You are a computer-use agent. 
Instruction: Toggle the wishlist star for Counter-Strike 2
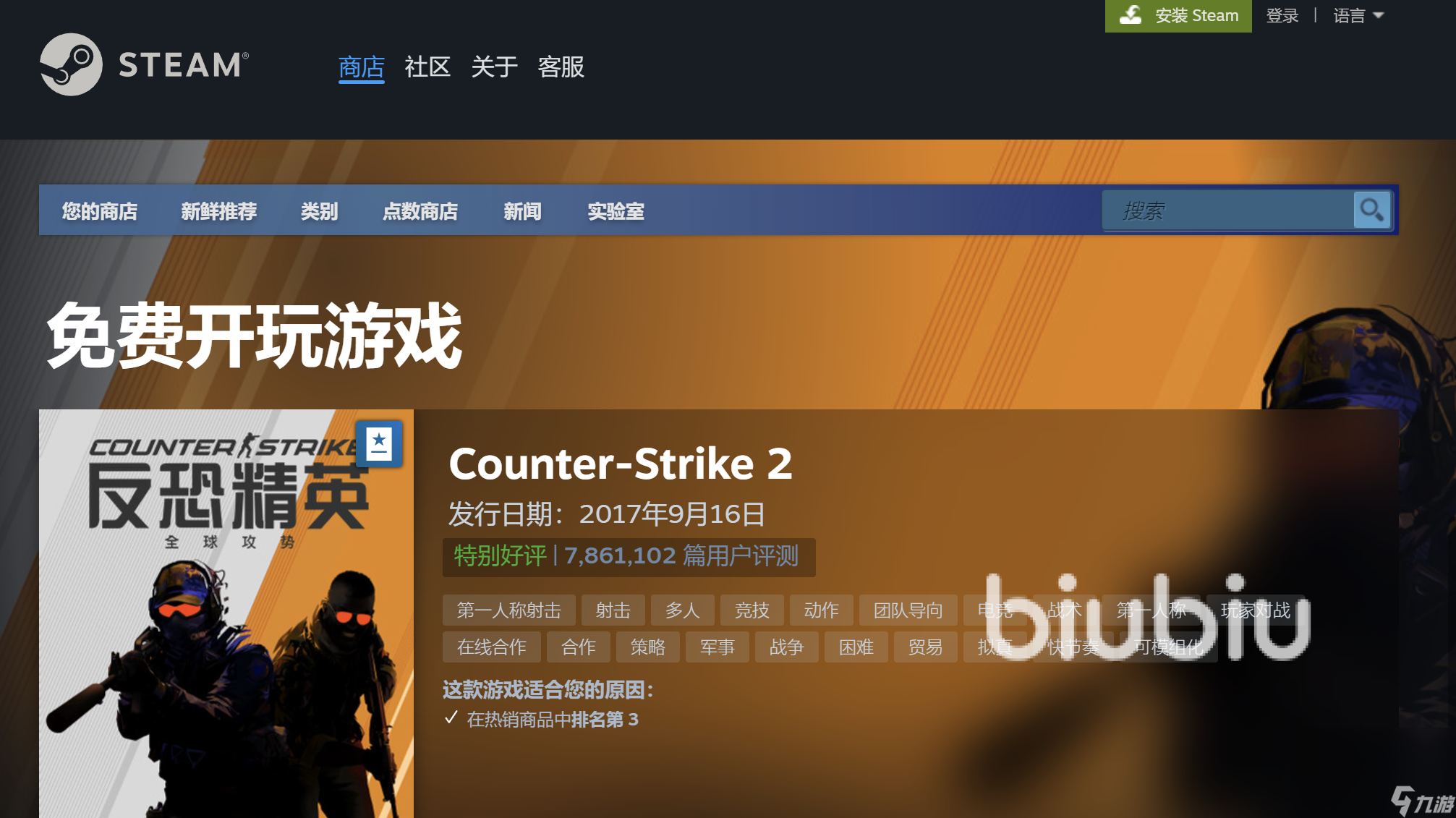tap(380, 444)
